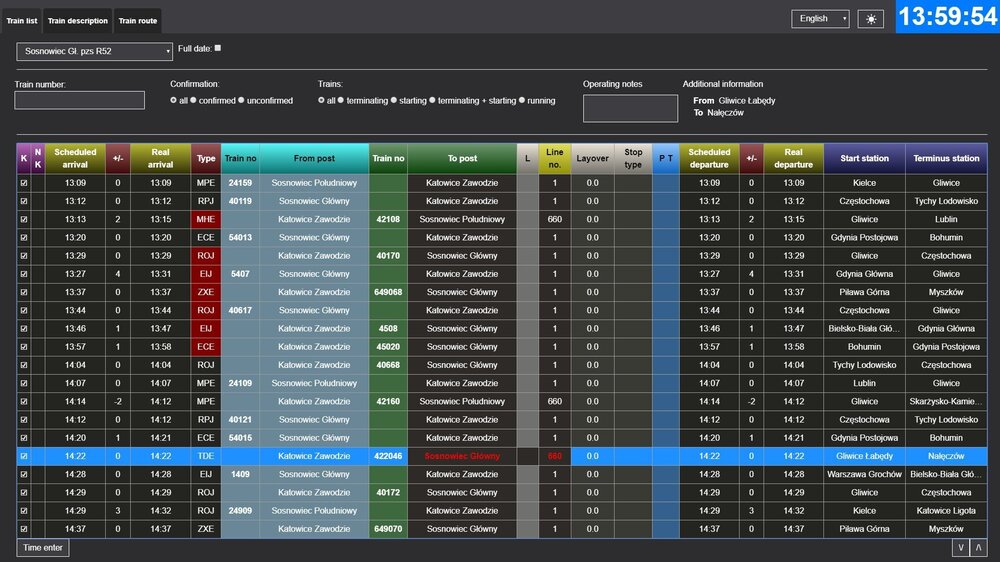The width and height of the screenshot is (1000, 562).
Task: Choose the running trains filter
Action: [x=523, y=101]
